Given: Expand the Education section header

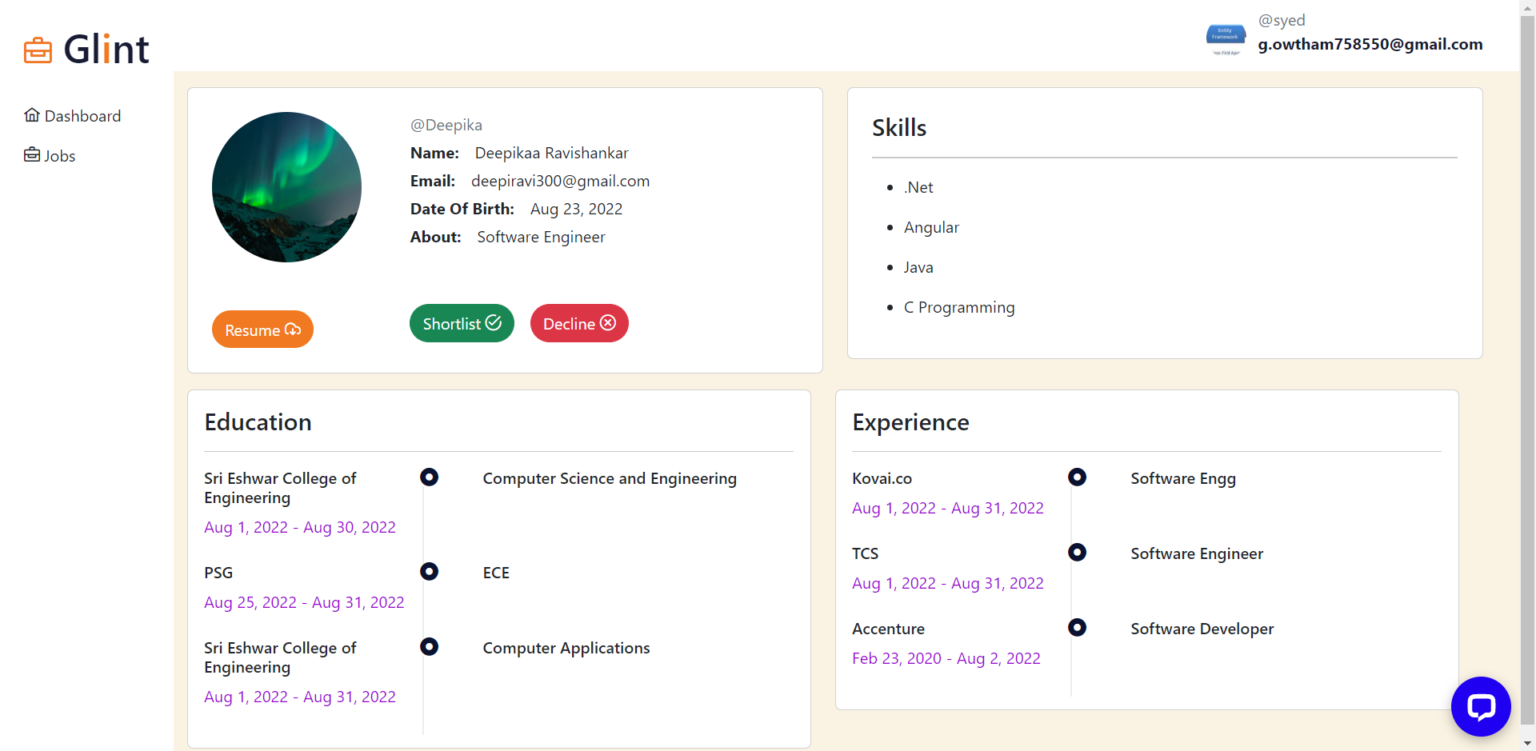Looking at the screenshot, I should coord(258,422).
